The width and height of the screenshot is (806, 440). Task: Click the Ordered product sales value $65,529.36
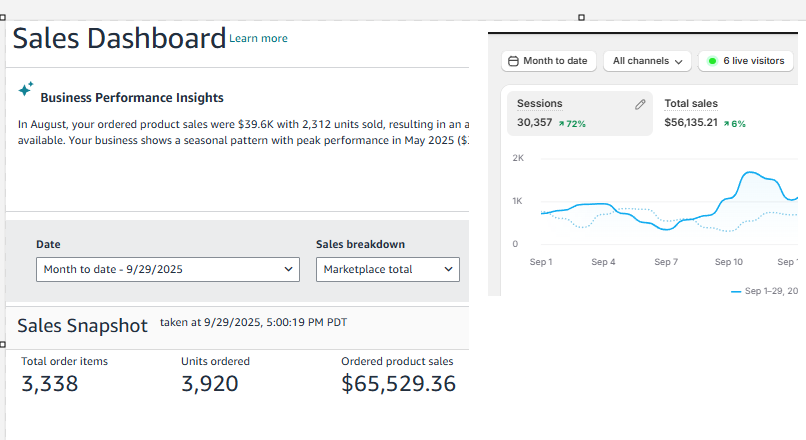tap(398, 384)
